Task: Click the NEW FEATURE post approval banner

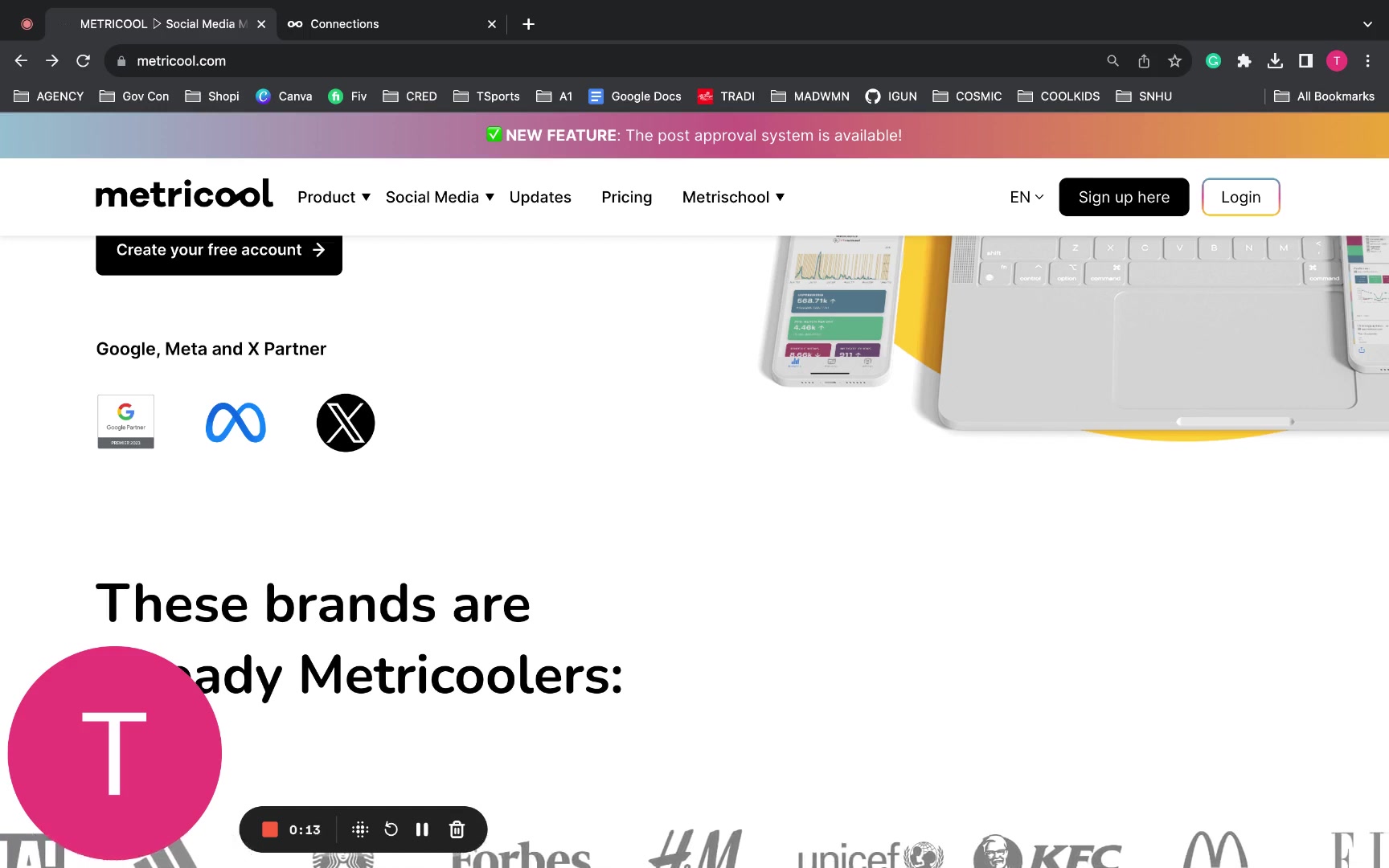Action: point(694,135)
